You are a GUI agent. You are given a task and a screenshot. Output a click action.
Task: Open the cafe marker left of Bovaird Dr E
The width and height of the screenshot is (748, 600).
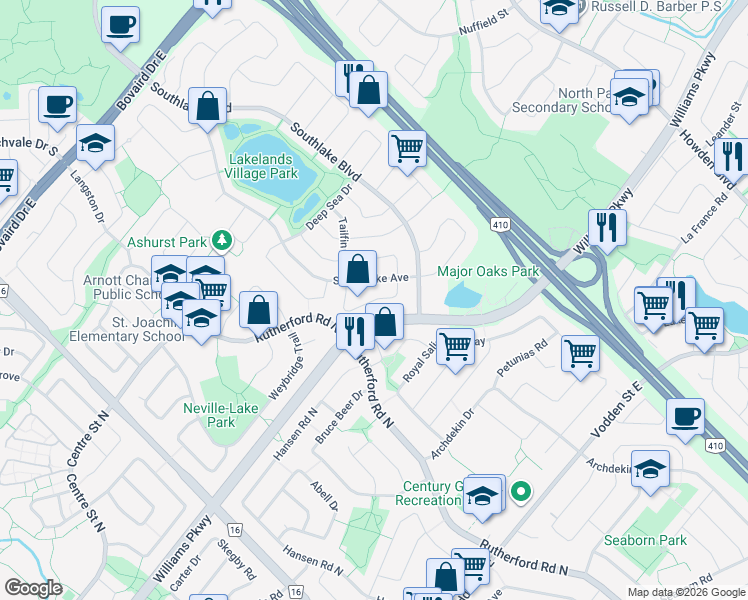tap(57, 106)
